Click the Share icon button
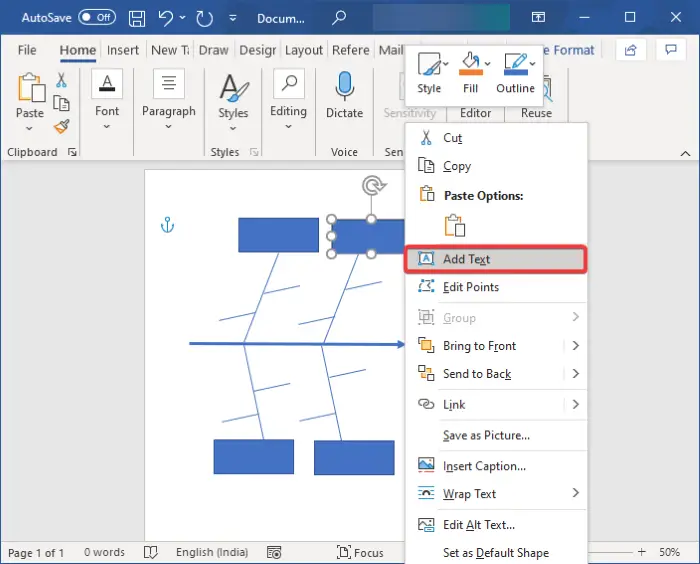This screenshot has width=700, height=564. click(630, 50)
